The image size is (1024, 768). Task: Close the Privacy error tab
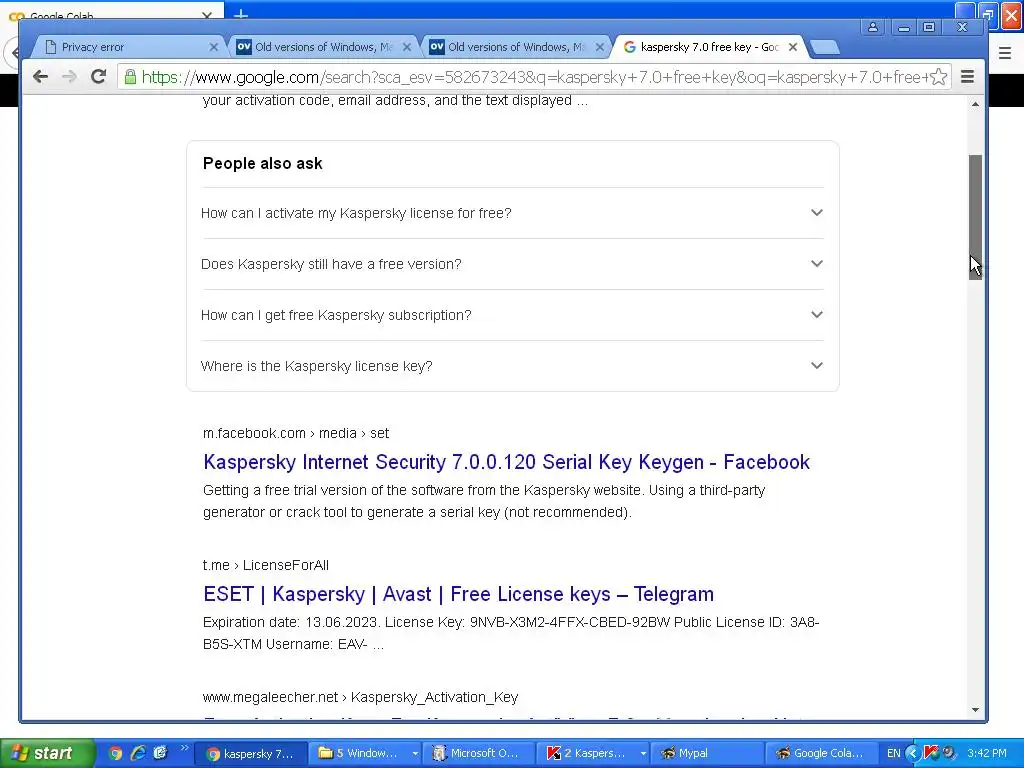click(214, 47)
